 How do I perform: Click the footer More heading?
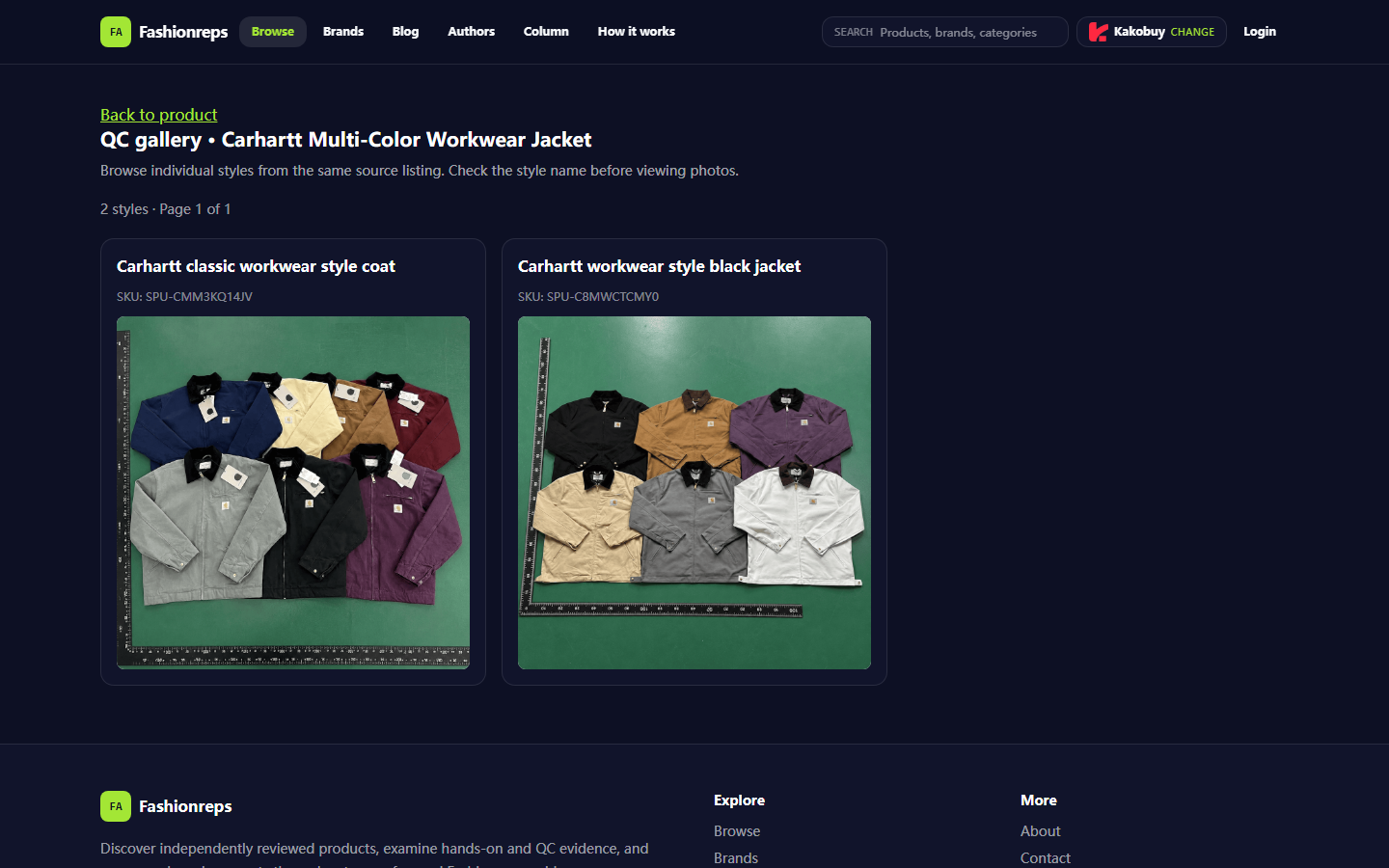(1038, 800)
